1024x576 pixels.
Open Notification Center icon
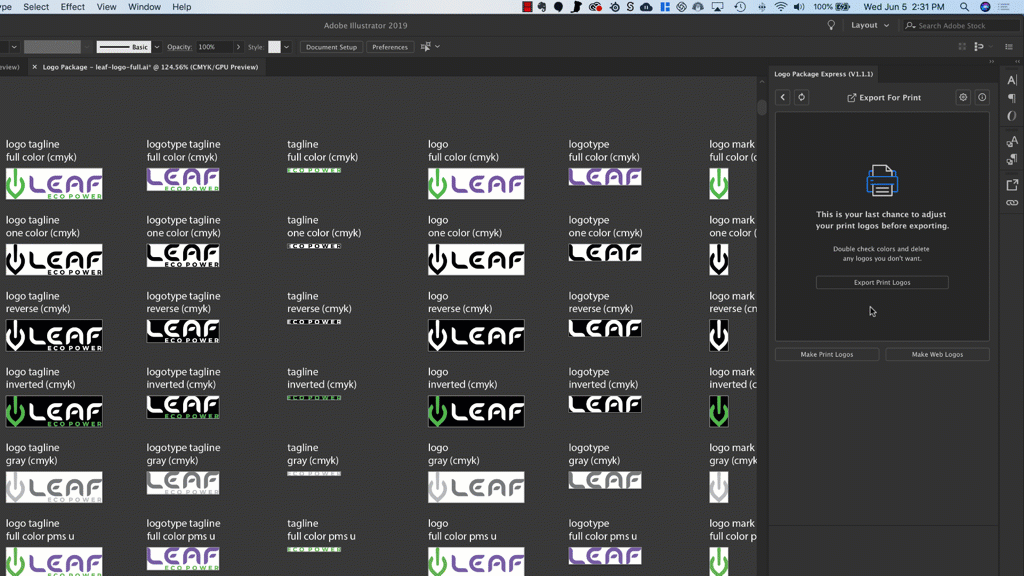1004,7
